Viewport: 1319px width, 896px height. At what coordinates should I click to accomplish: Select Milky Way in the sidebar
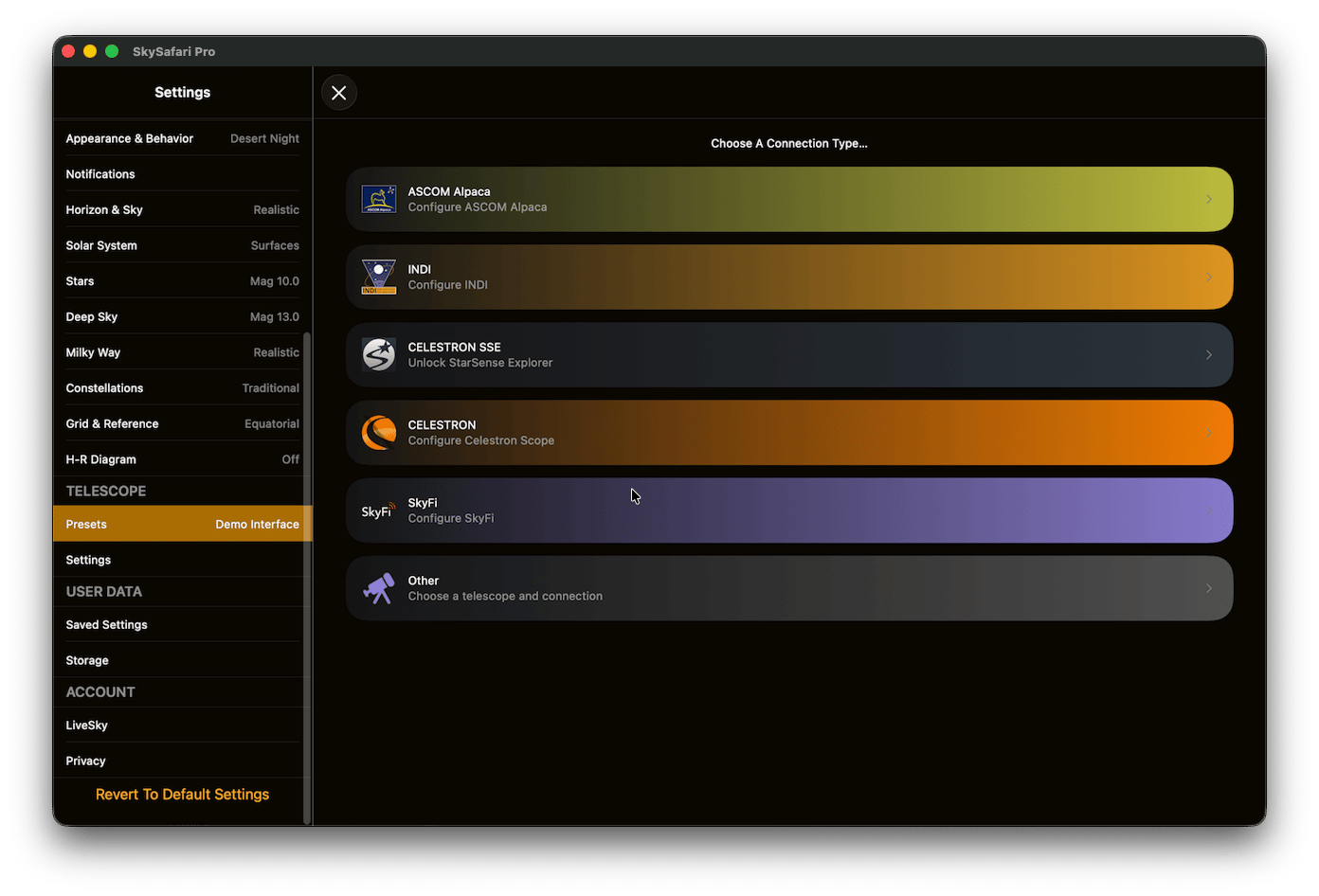[182, 352]
